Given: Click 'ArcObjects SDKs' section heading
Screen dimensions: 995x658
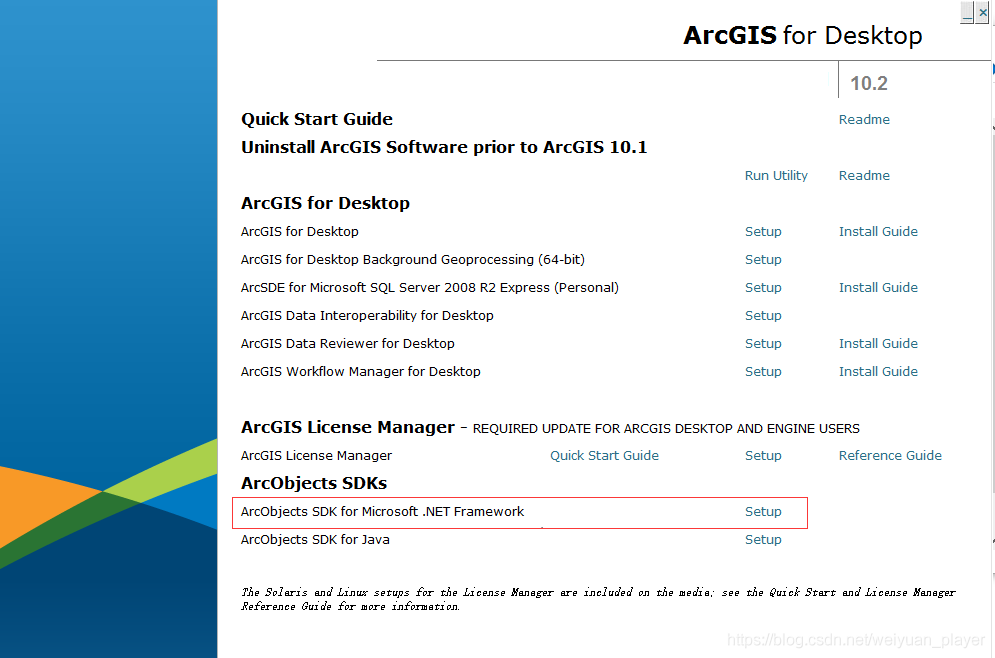Looking at the screenshot, I should (x=313, y=483).
